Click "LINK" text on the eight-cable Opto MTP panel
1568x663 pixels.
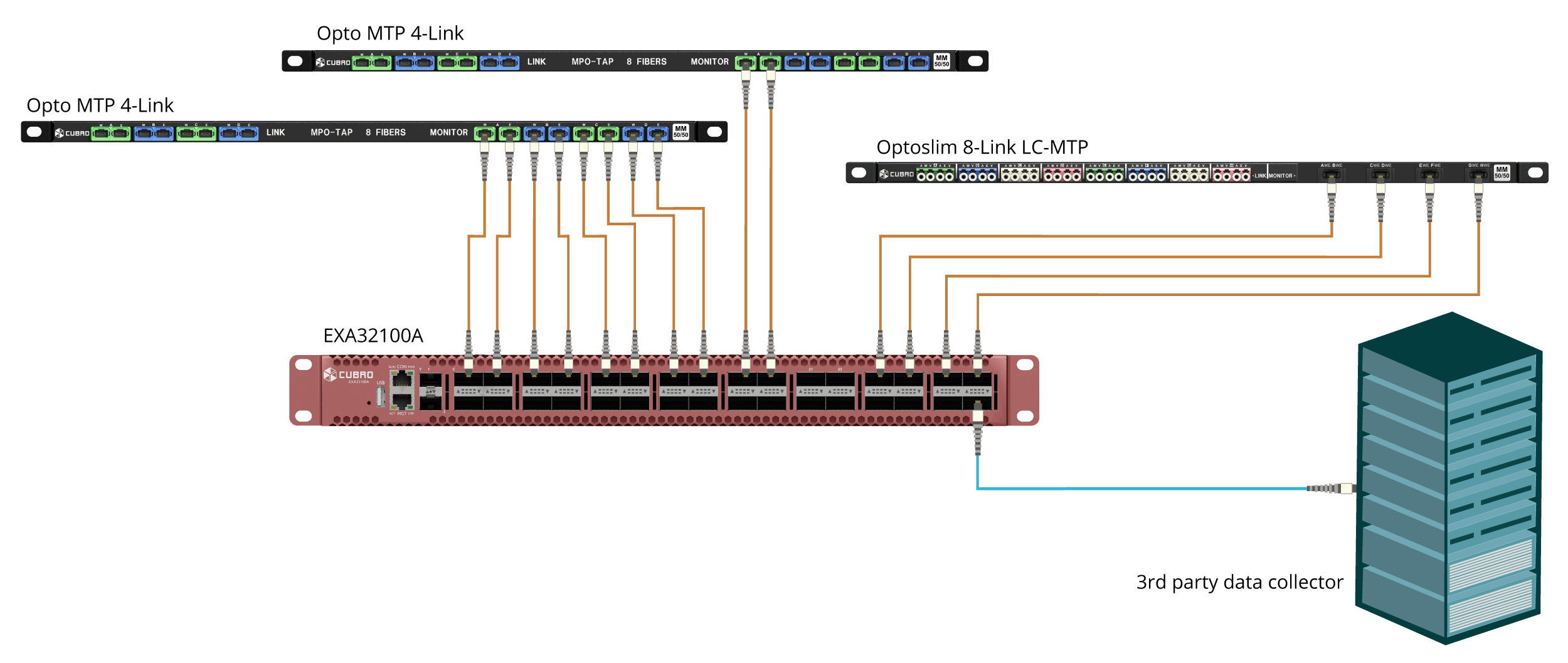click(x=275, y=132)
